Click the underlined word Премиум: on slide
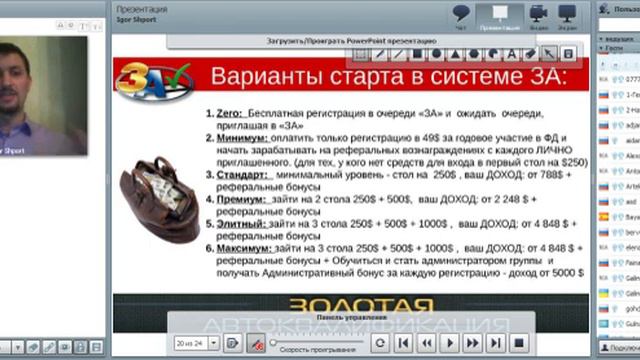 [241, 199]
